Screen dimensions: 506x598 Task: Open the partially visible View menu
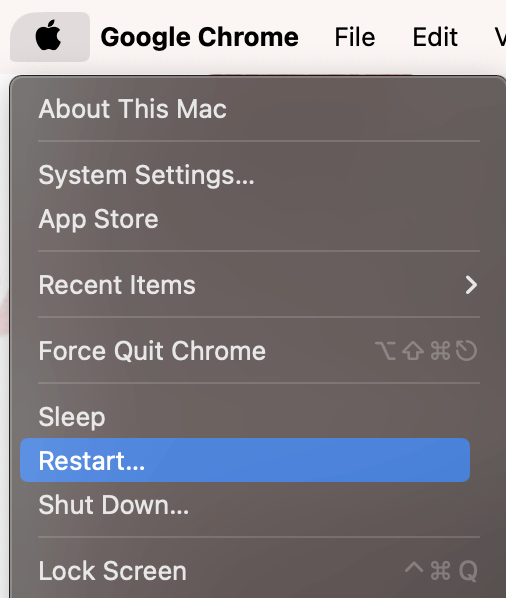500,37
